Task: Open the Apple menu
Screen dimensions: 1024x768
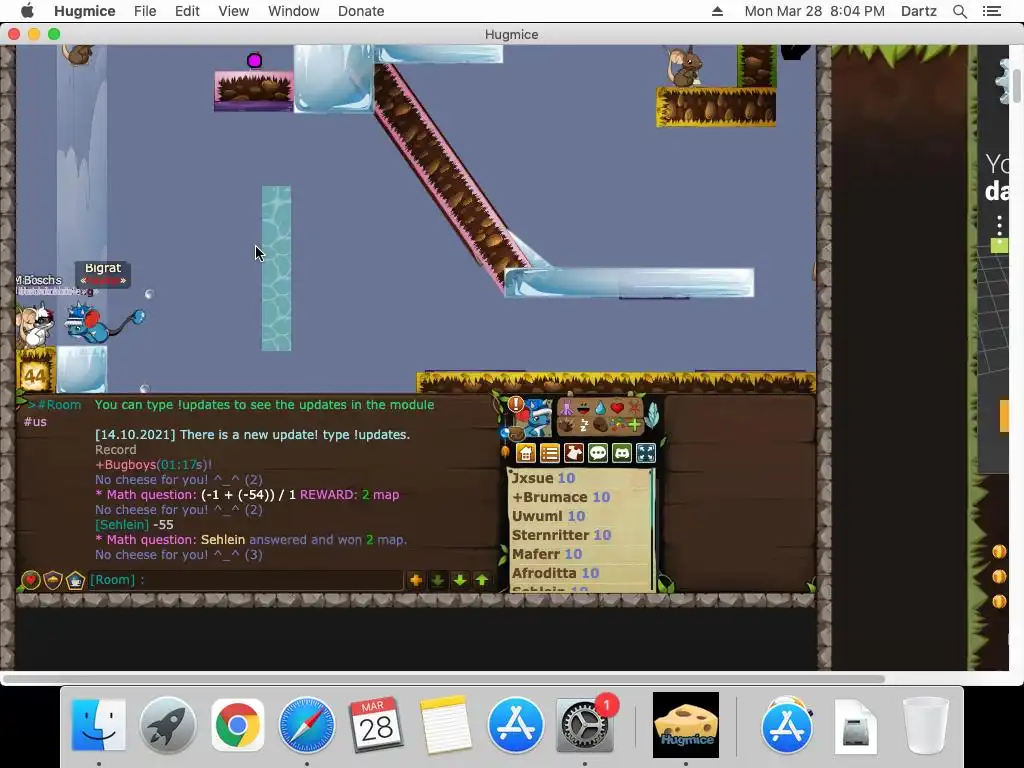Action: click(27, 11)
